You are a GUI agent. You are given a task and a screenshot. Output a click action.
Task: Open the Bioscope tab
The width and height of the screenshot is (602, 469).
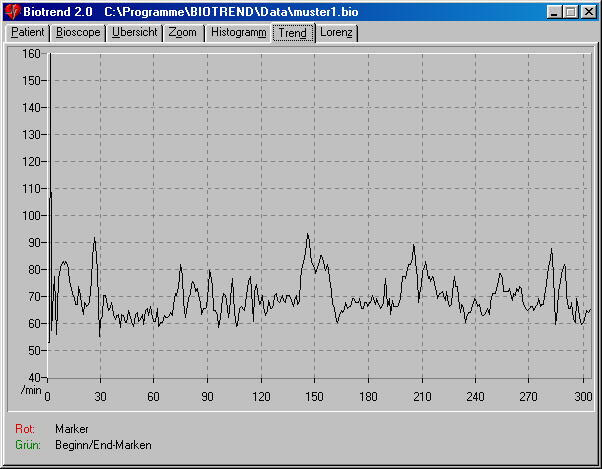[78, 33]
